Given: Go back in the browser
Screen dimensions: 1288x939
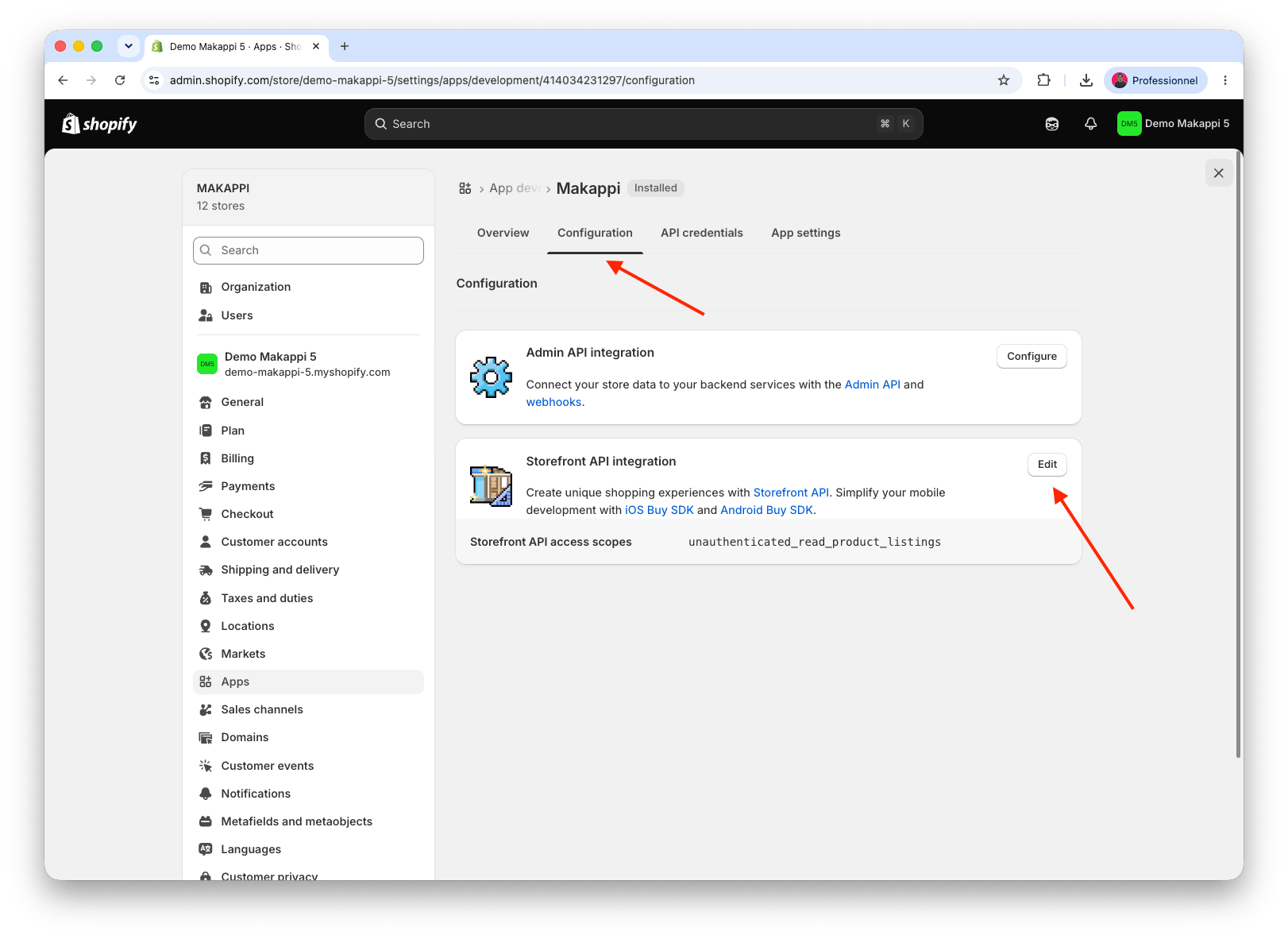Looking at the screenshot, I should 63,80.
